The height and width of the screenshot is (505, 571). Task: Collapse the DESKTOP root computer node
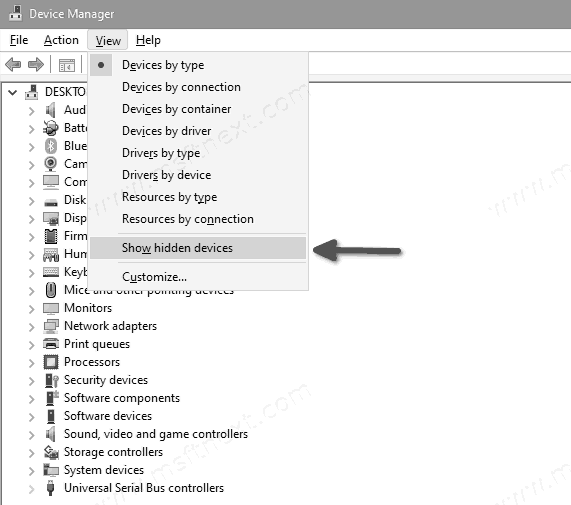coord(13,92)
